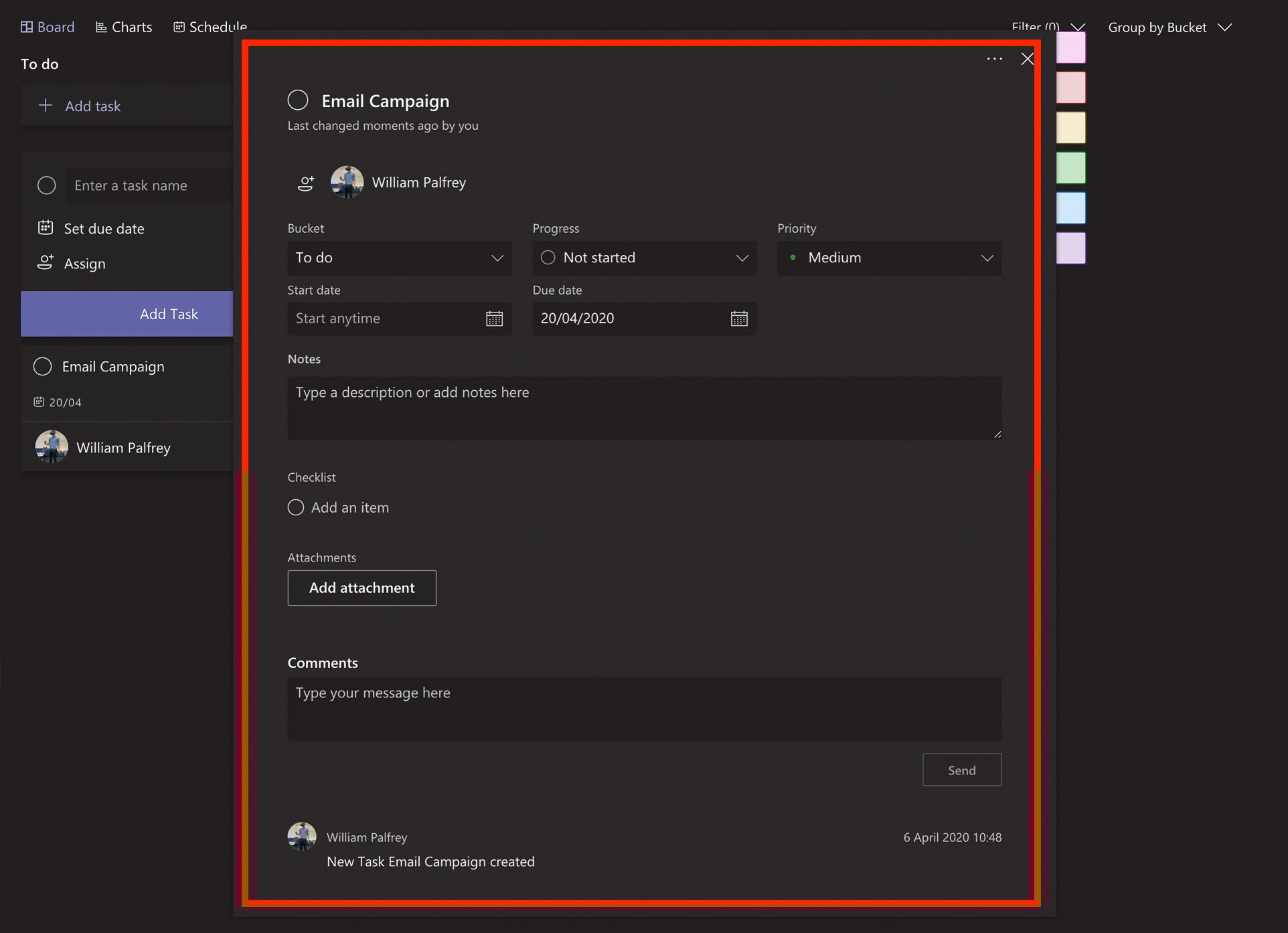Select the purple label color swatch

click(x=1071, y=248)
